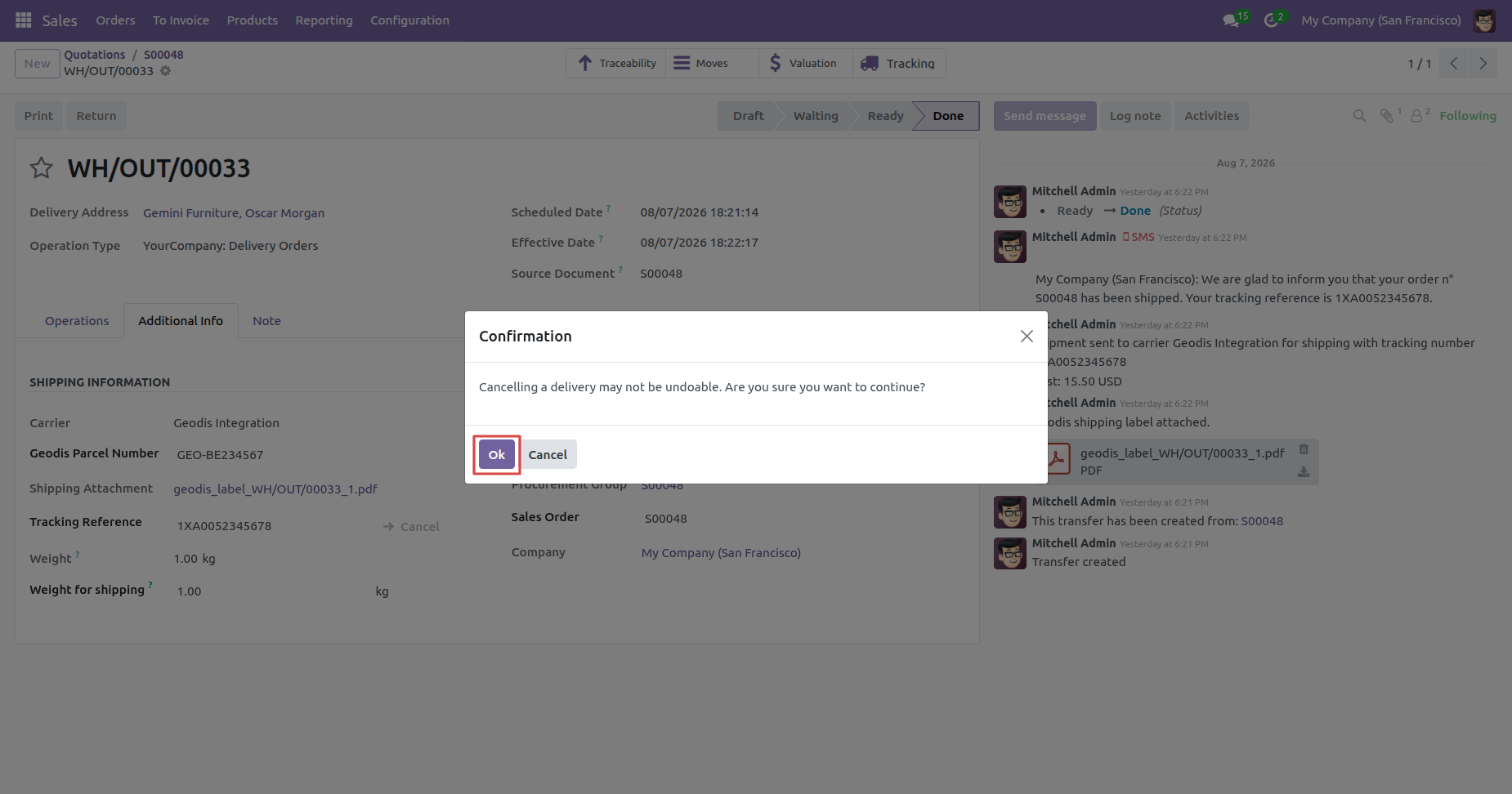Click Cancel in the confirmation dialog
This screenshot has height=794, width=1512.
pyautogui.click(x=548, y=455)
